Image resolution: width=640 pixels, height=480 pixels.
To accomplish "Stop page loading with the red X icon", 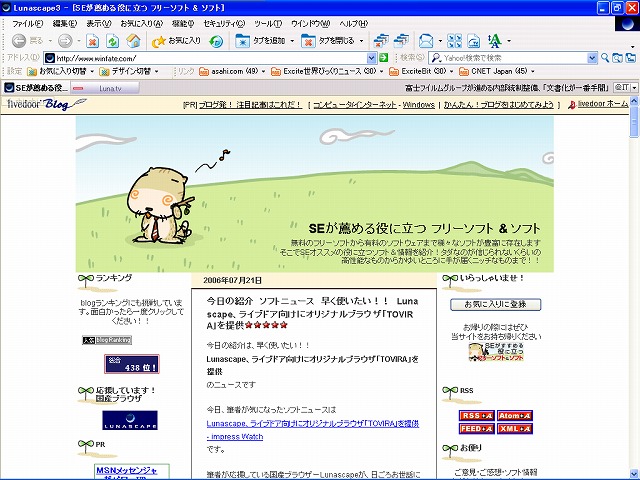I will click(93, 41).
